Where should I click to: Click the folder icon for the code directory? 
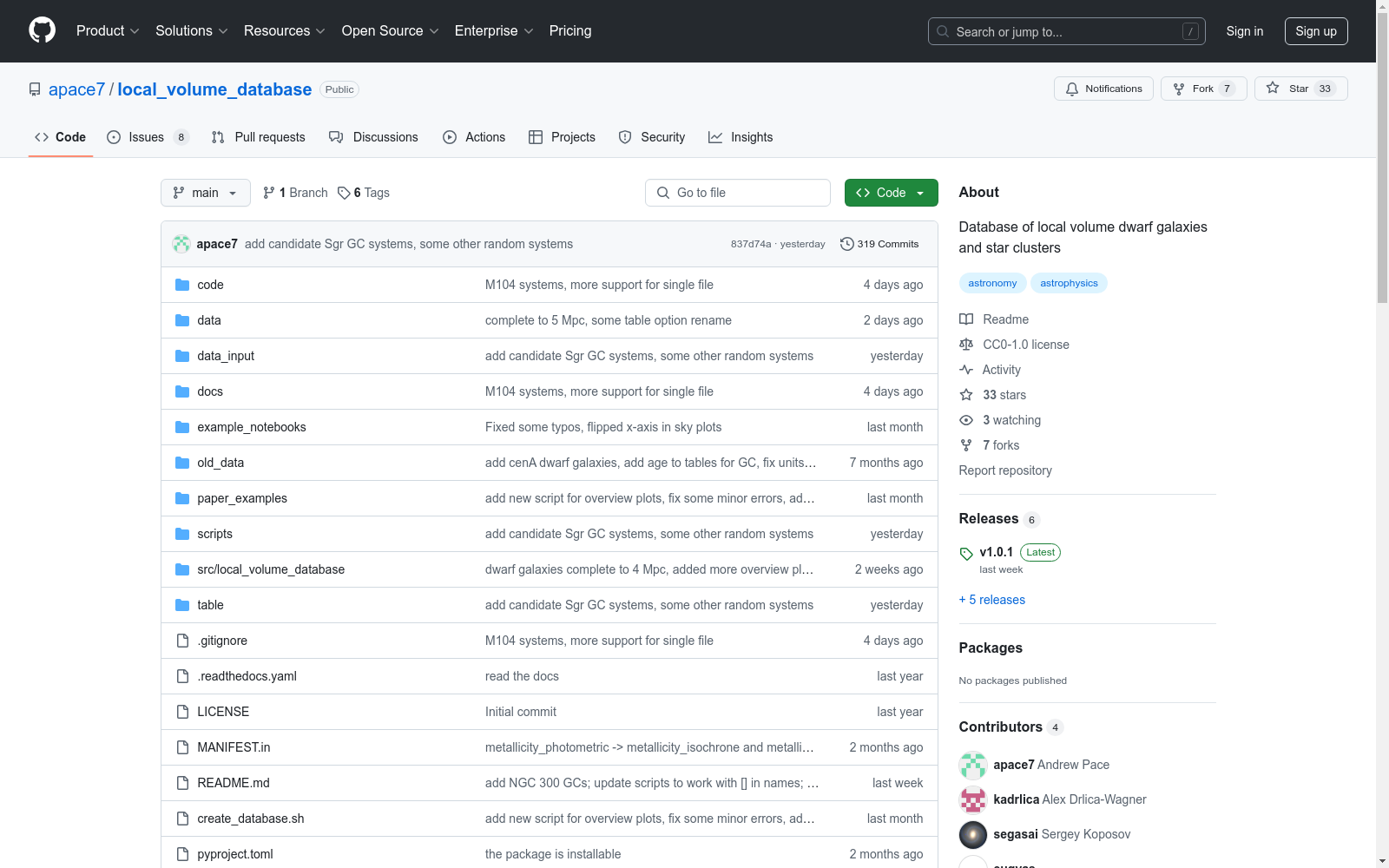point(182,285)
